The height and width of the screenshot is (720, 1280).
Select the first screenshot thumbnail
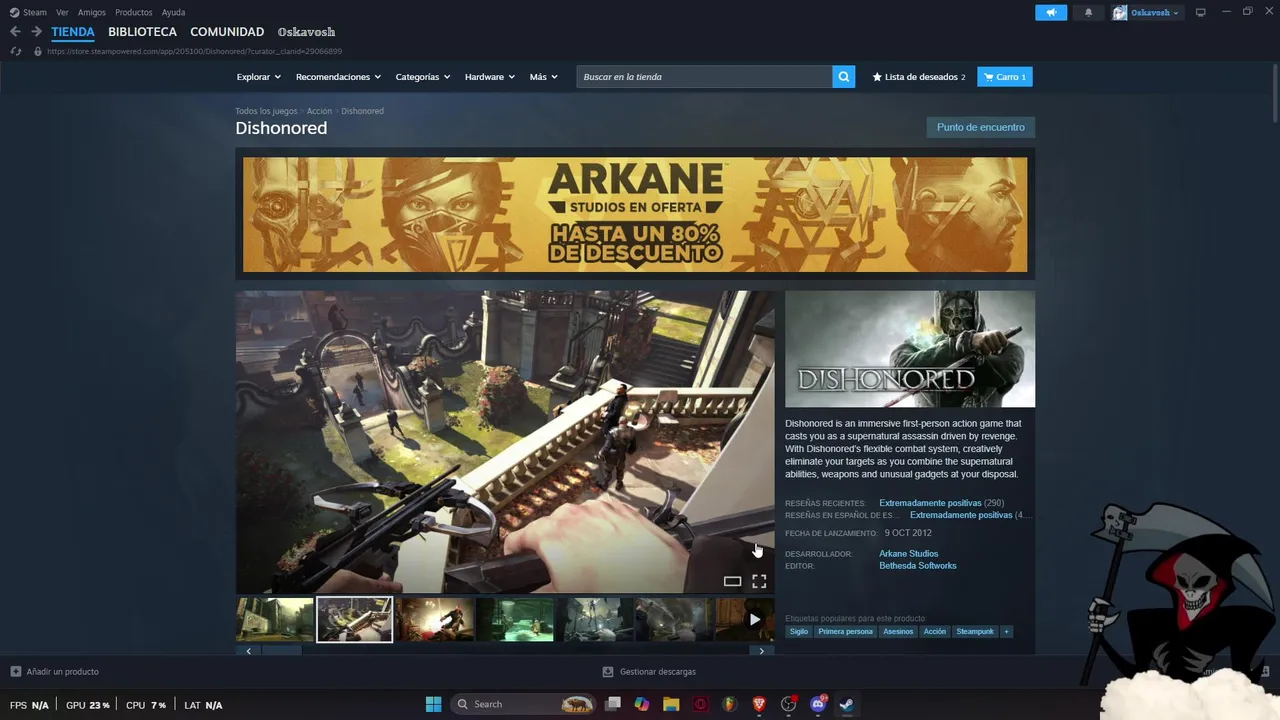pos(275,620)
